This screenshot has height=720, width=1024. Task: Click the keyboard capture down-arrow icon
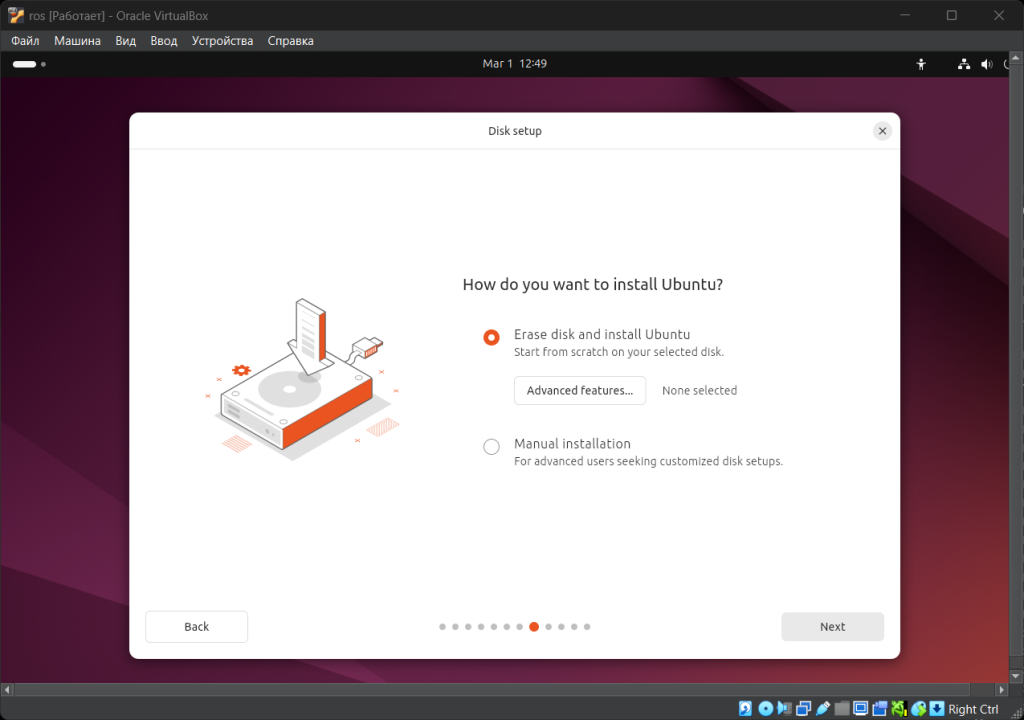pyautogui.click(x=937, y=709)
